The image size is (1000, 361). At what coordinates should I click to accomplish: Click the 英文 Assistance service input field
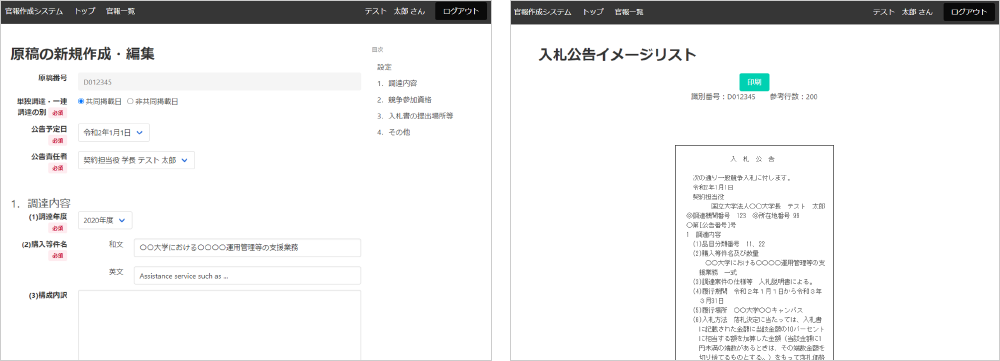(x=247, y=276)
